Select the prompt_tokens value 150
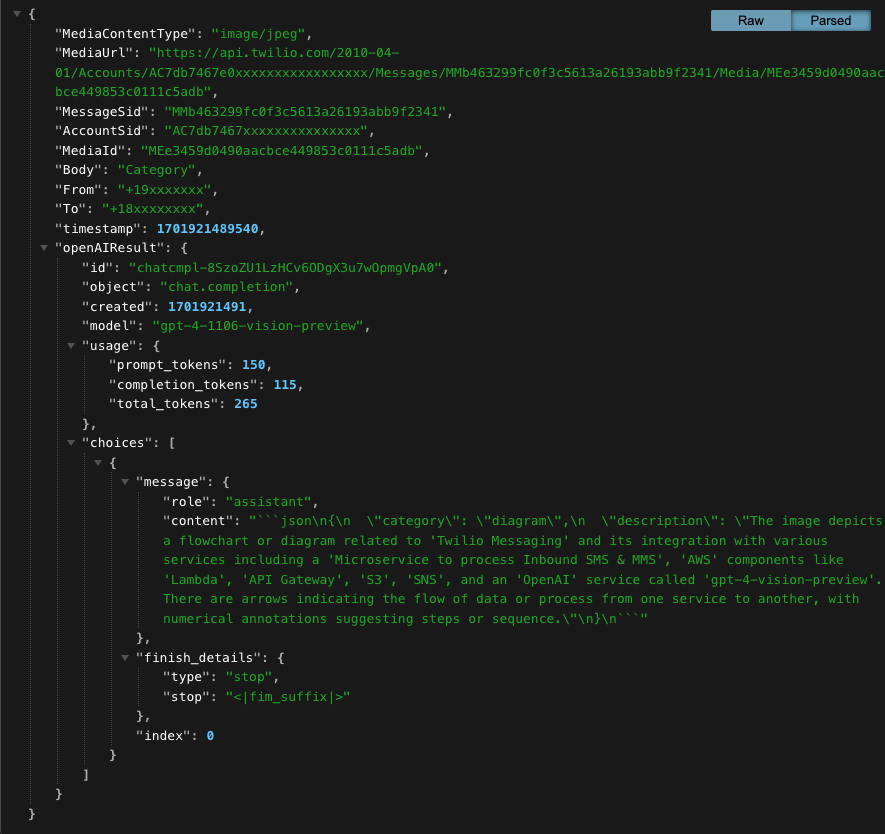 (253, 365)
